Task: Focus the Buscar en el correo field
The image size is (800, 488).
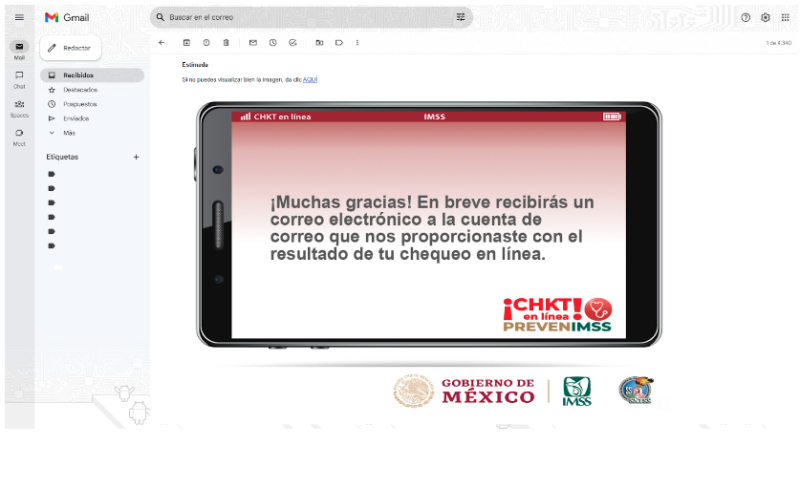Action: tap(311, 17)
